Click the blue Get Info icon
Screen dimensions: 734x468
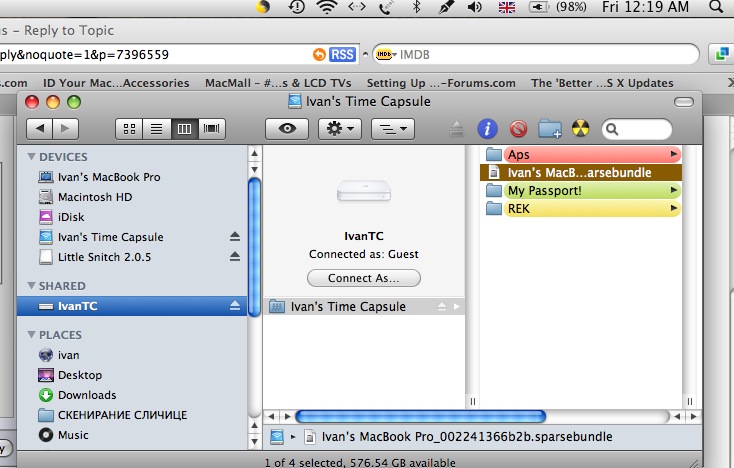pos(487,128)
